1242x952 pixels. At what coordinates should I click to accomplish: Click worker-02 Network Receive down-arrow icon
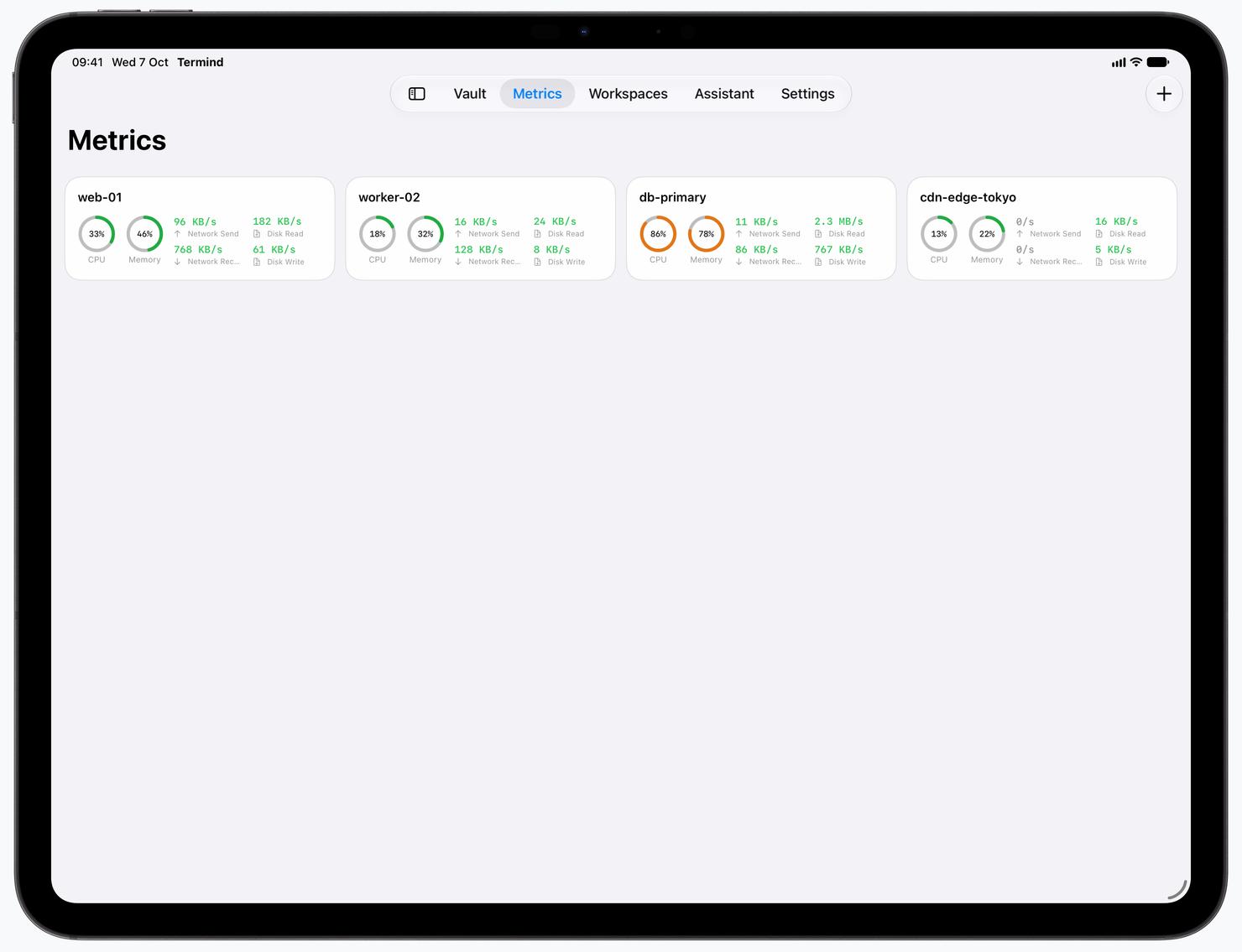click(458, 262)
